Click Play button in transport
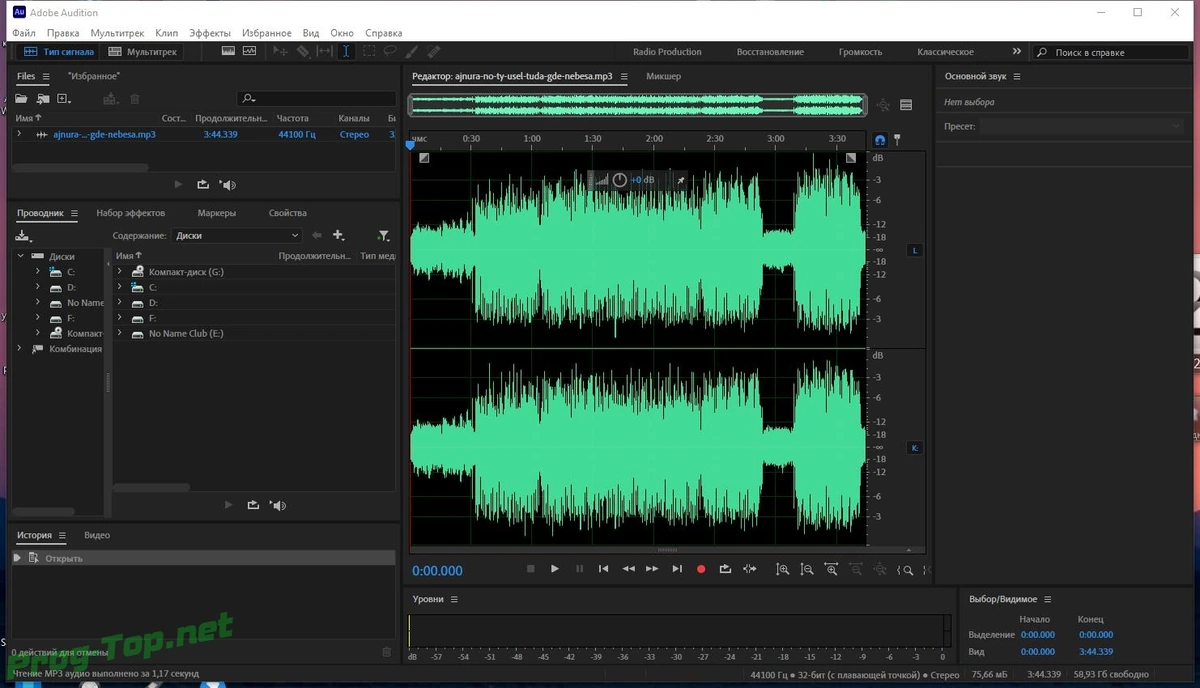 pos(555,569)
